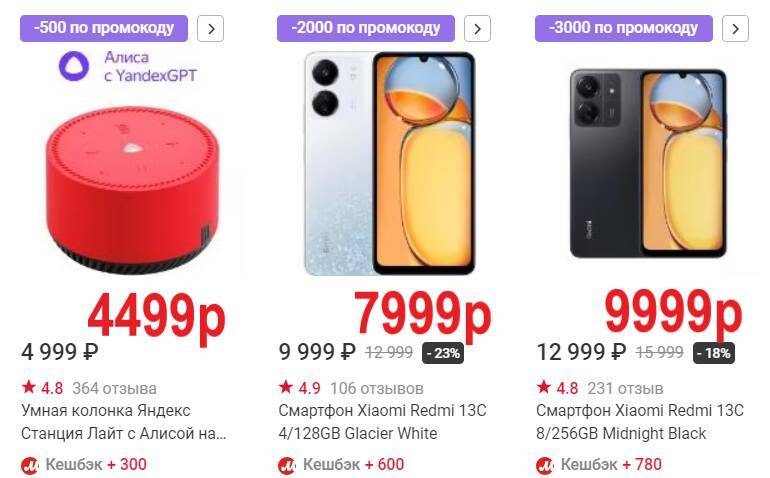This screenshot has height=478, width=770.
Task: Open the 364 отзыва reviews link
Action: (114, 389)
